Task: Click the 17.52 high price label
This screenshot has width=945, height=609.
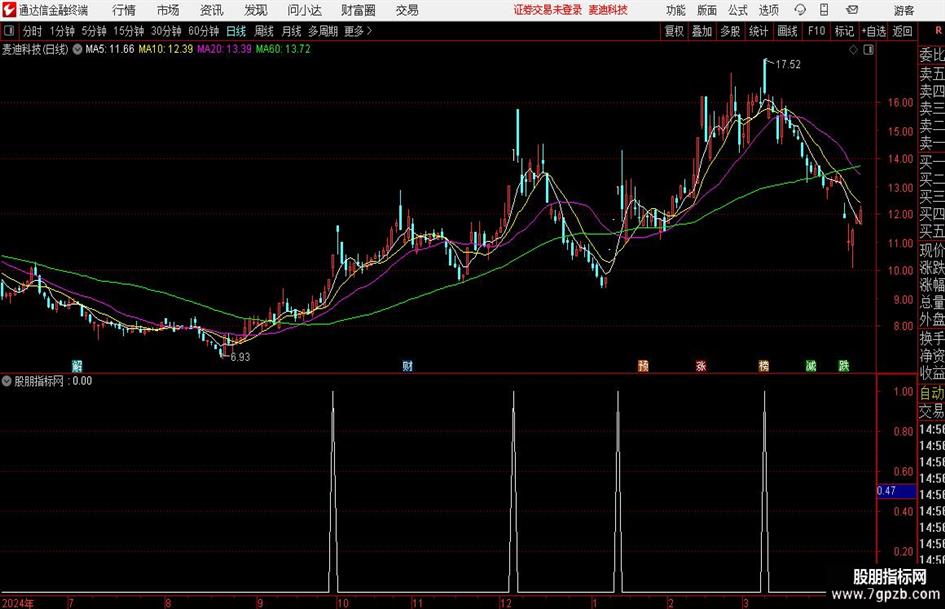Action: click(x=788, y=65)
